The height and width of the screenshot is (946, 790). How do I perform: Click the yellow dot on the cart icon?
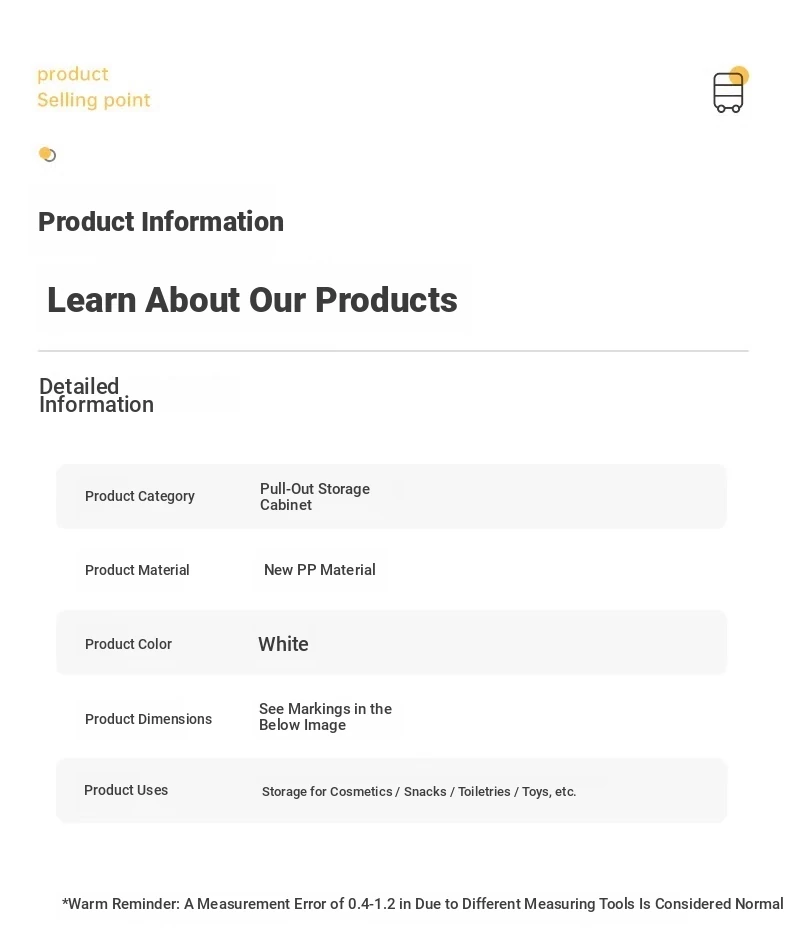point(740,75)
